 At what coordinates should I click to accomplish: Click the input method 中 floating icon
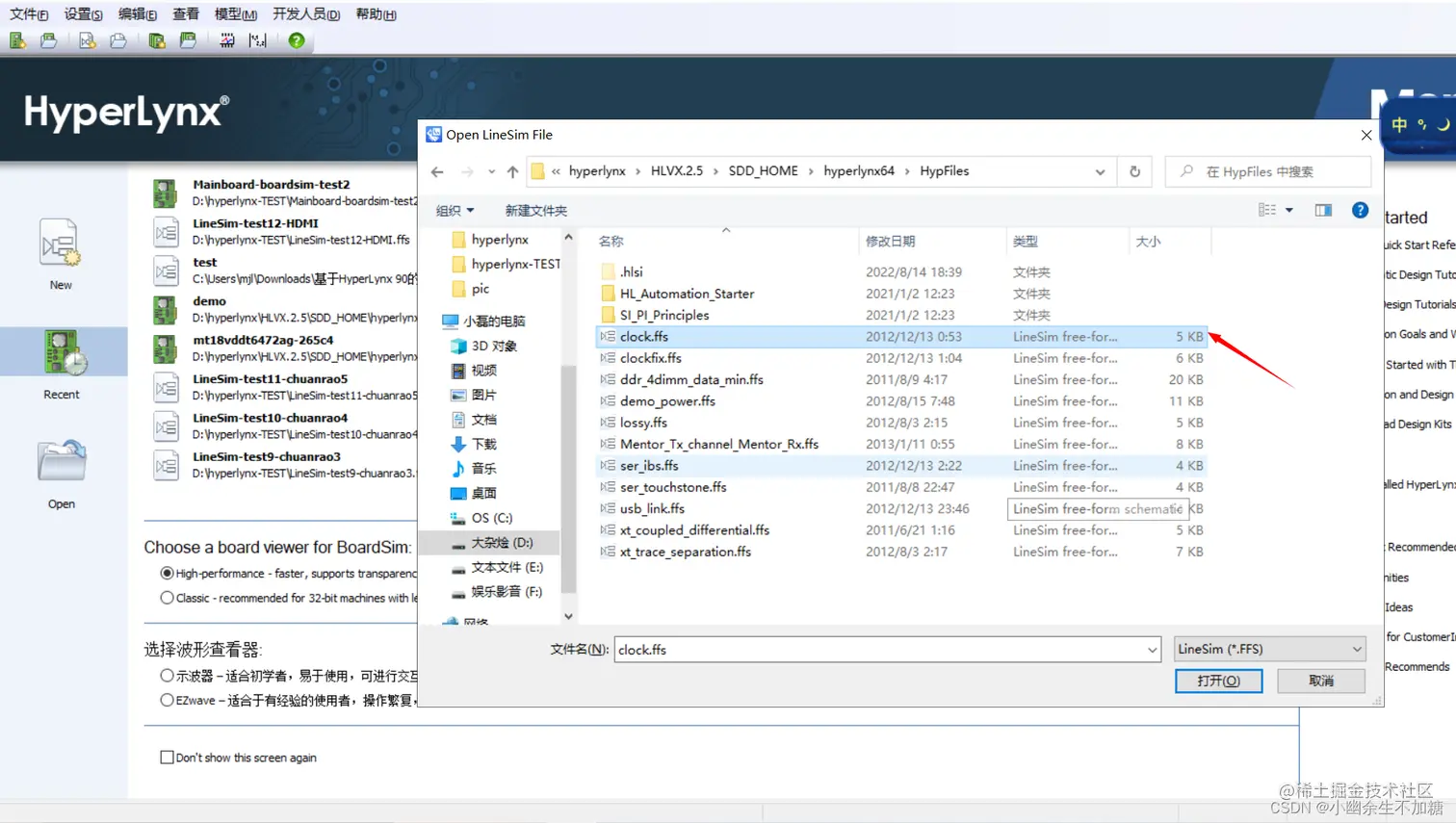[x=1399, y=124]
